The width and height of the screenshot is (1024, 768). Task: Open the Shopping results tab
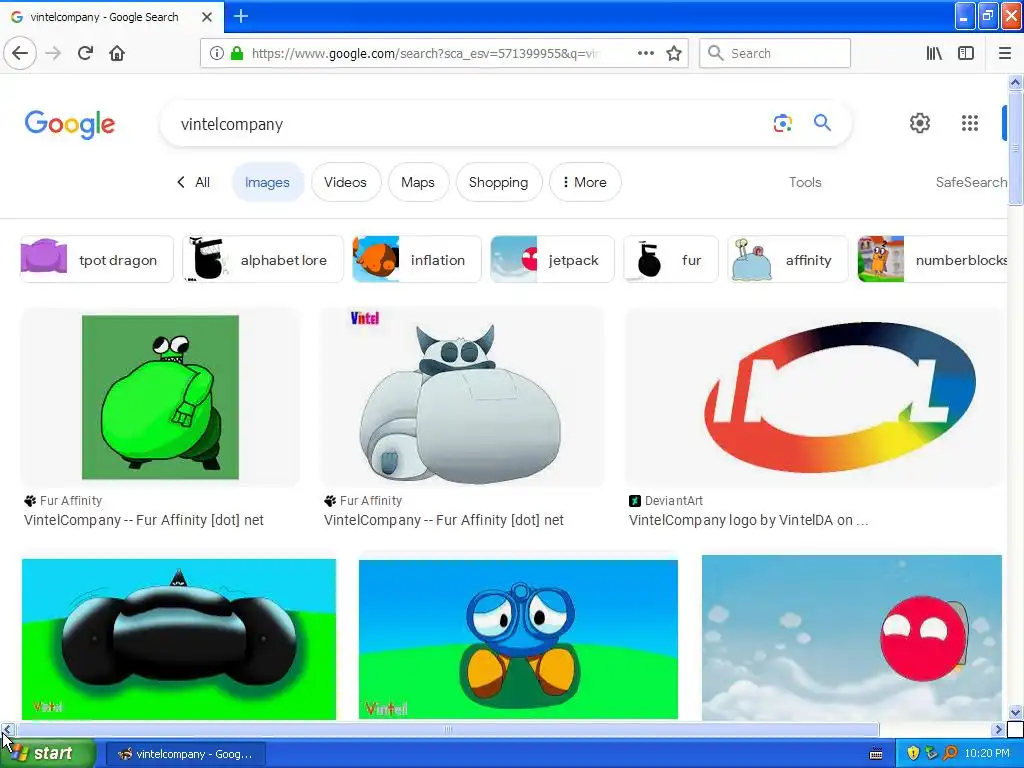pos(498,182)
